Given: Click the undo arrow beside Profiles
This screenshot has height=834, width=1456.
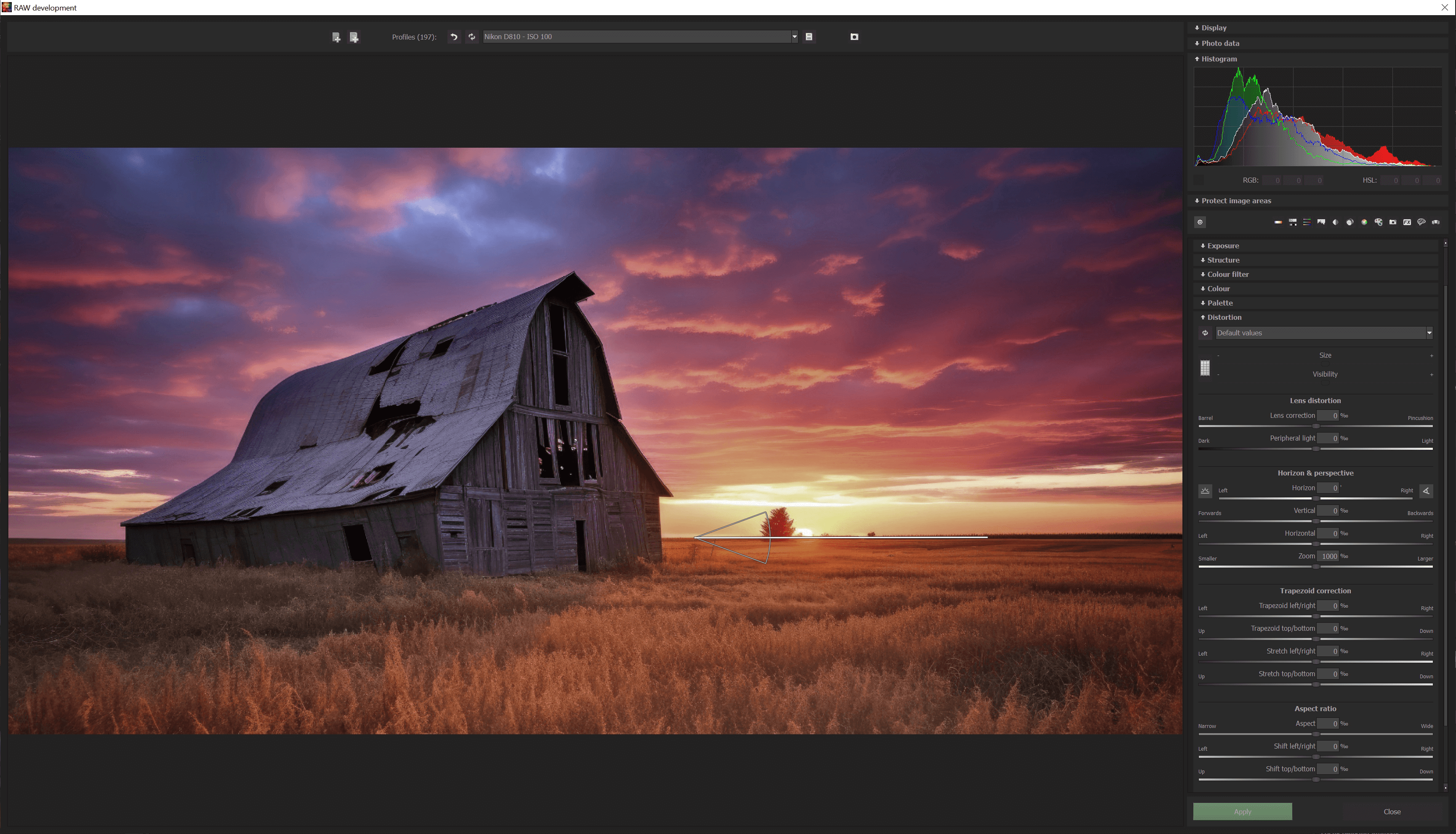Looking at the screenshot, I should tap(454, 37).
